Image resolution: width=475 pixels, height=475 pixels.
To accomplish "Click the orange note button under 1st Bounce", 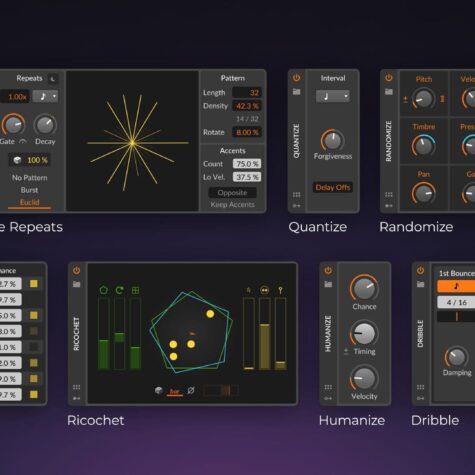I will [456, 286].
